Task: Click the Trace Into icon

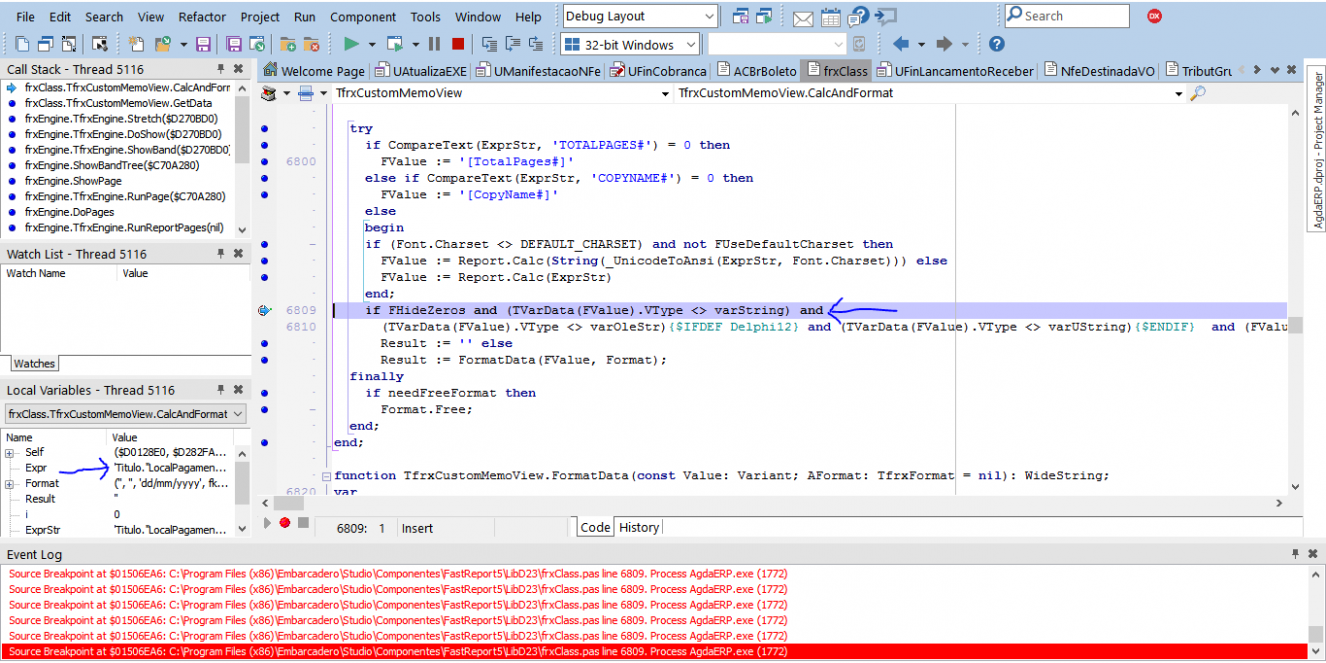Action: [489, 44]
